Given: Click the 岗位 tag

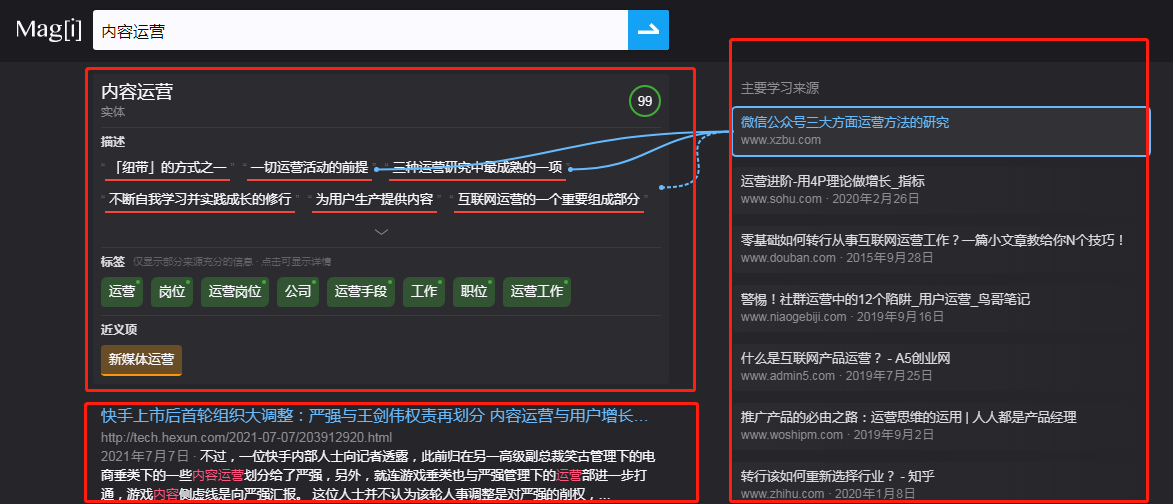Looking at the screenshot, I should 172,292.
